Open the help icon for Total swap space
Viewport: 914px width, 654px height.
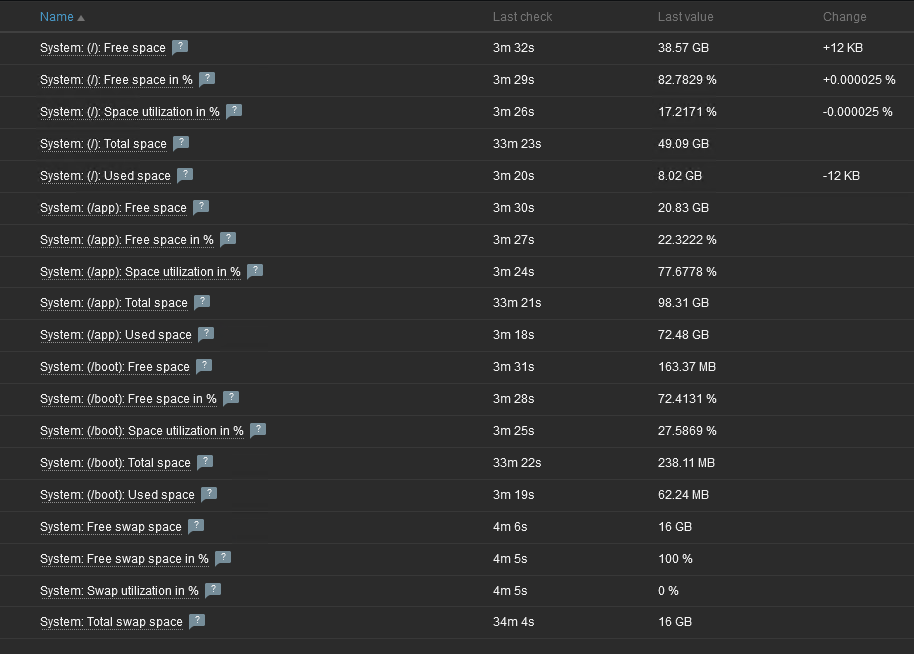197,621
